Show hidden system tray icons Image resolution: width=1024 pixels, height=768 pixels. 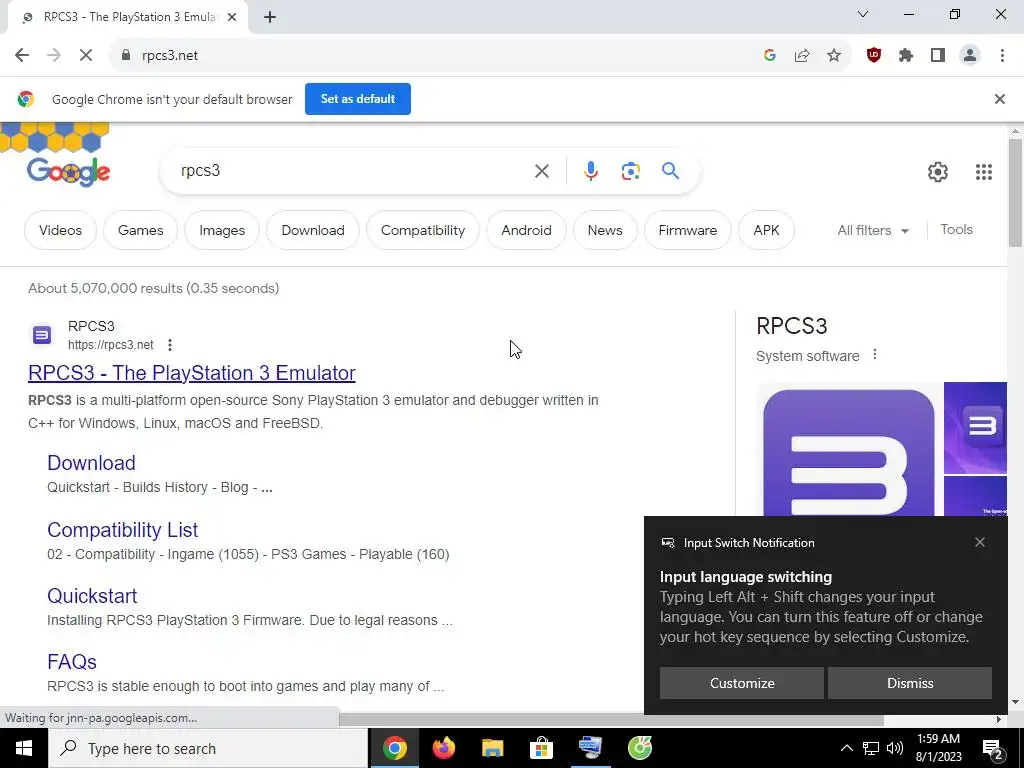[846, 748]
